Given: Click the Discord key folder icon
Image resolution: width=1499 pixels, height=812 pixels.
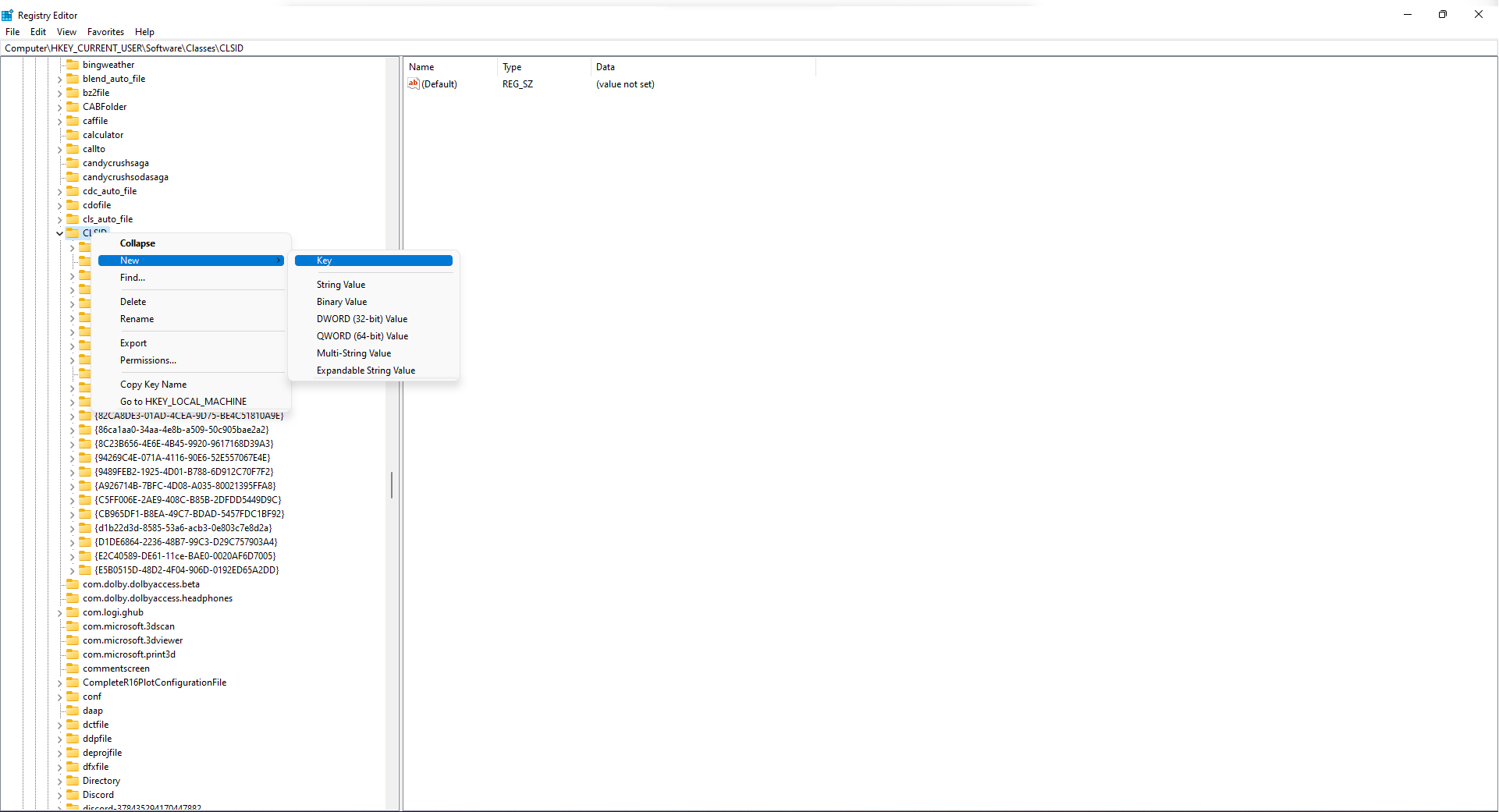Looking at the screenshot, I should click(x=73, y=795).
